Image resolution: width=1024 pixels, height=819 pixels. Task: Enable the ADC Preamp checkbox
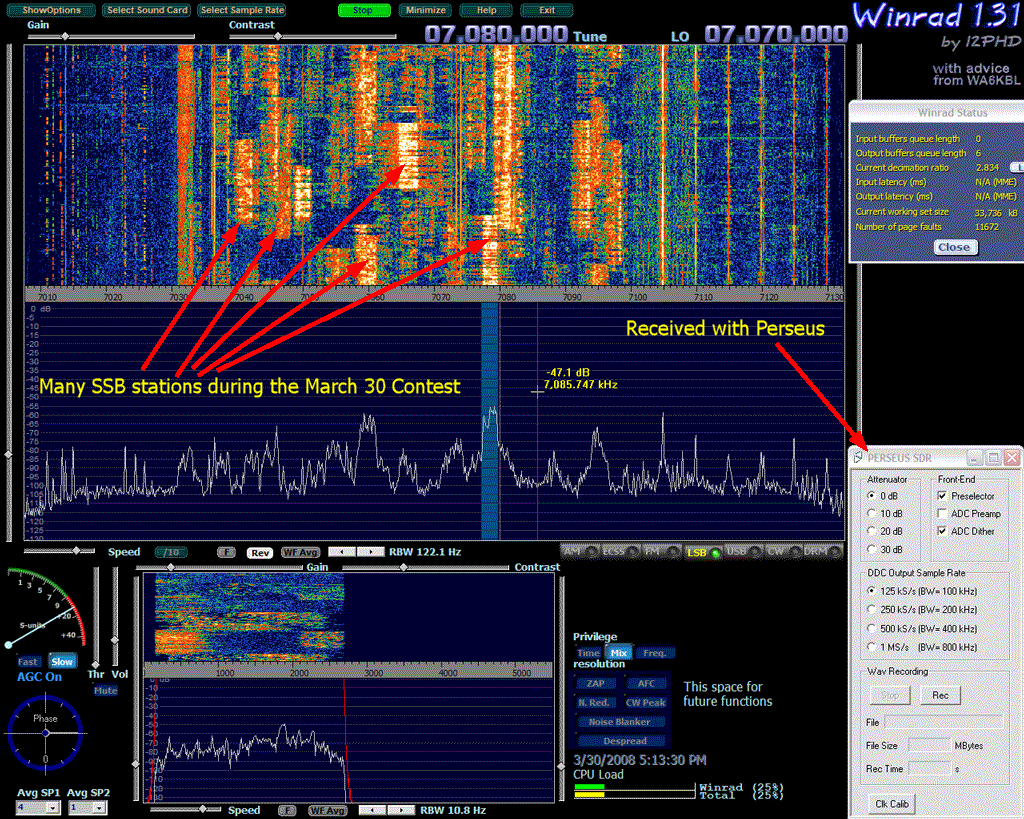[x=942, y=513]
